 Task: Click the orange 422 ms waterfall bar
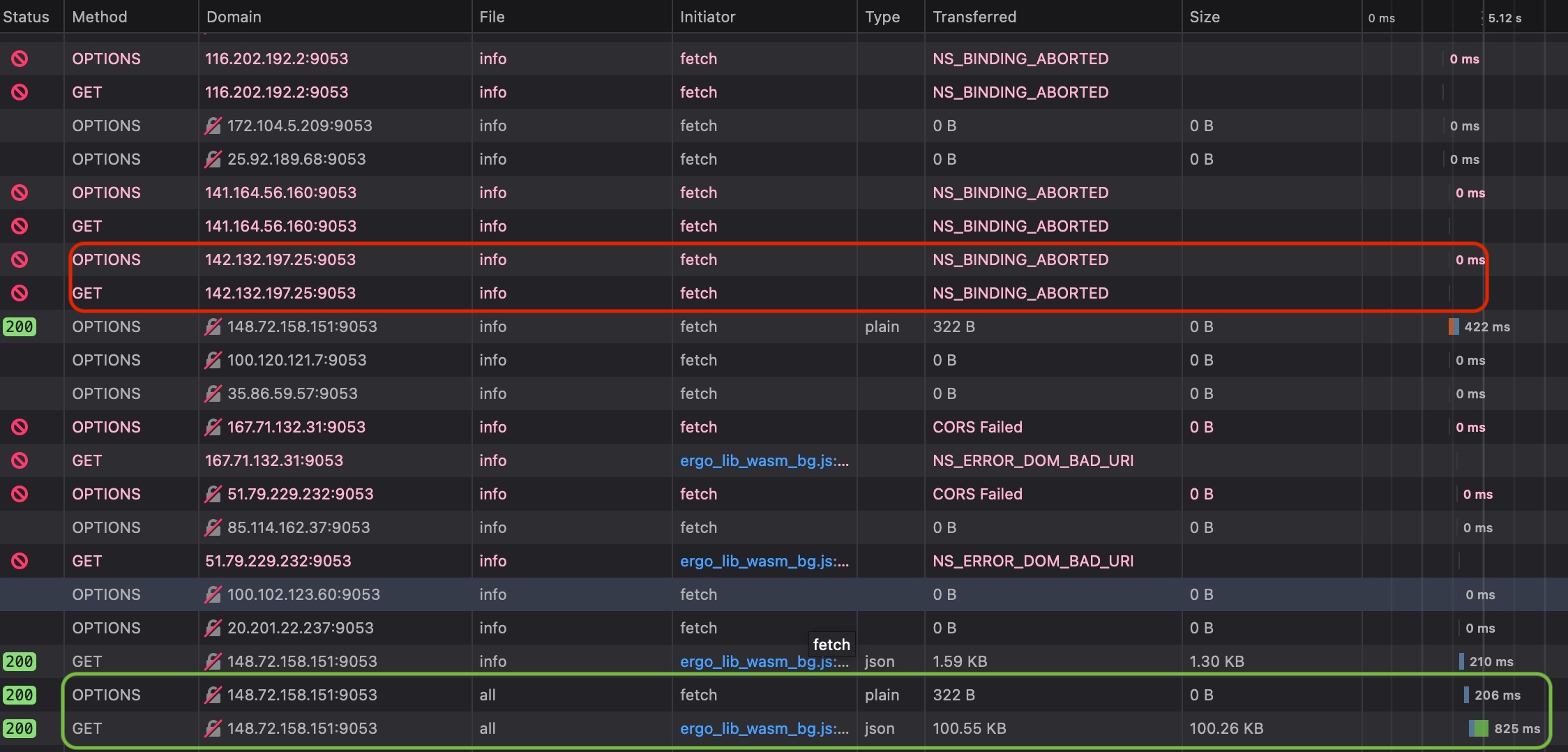[1453, 326]
